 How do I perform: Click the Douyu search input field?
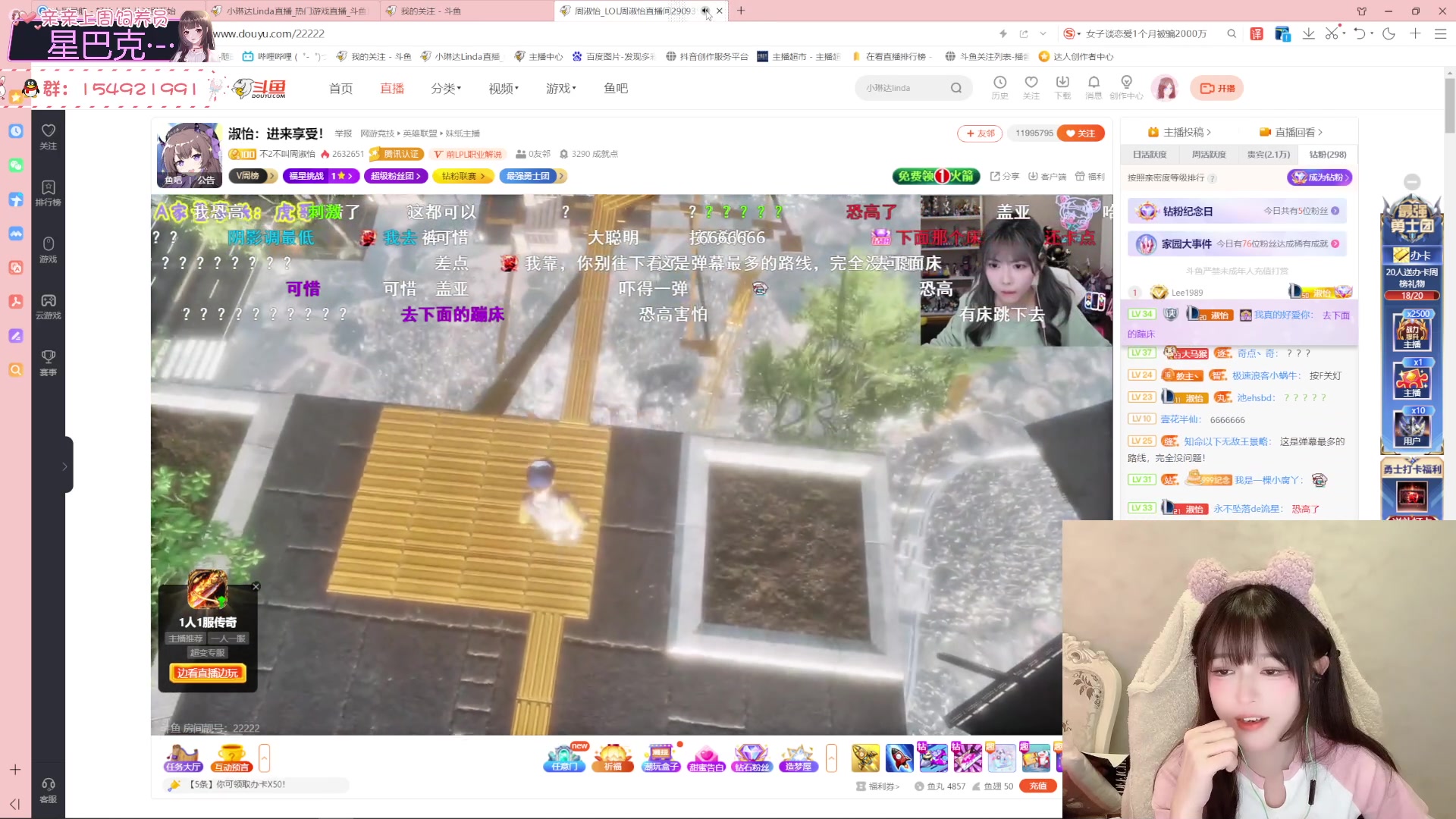click(905, 88)
